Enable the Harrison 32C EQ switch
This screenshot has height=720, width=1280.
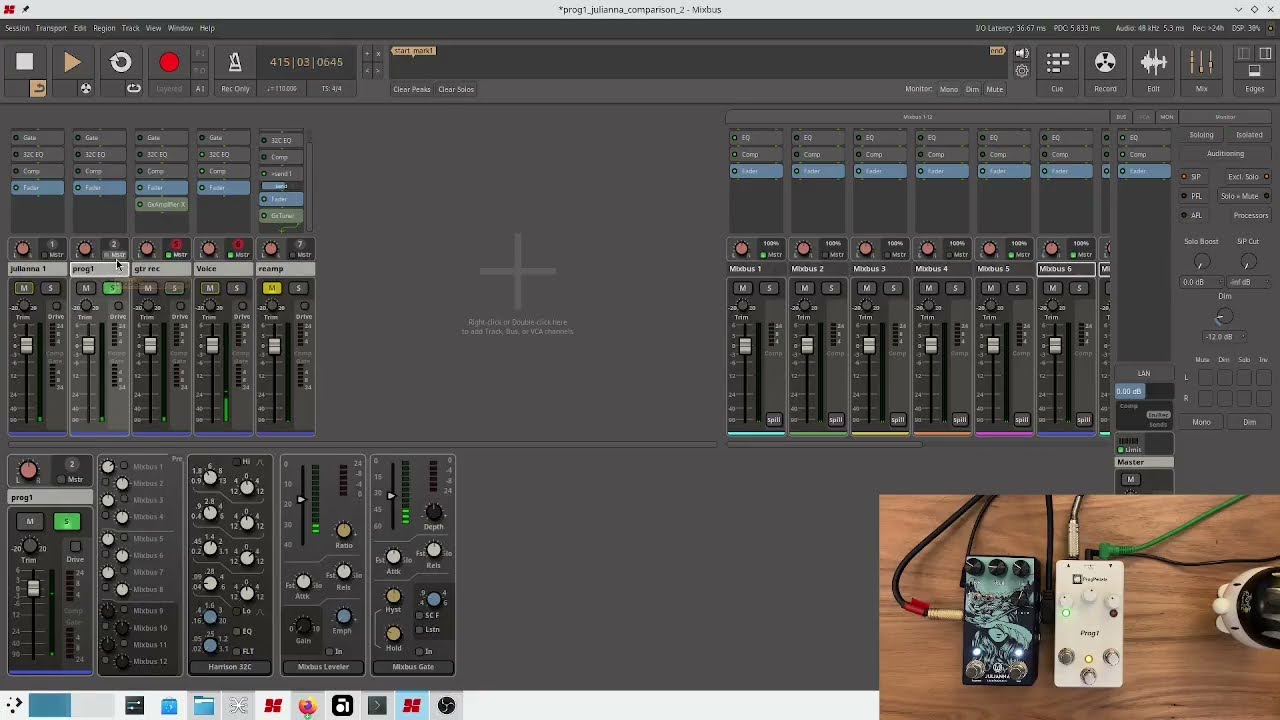click(x=236, y=632)
